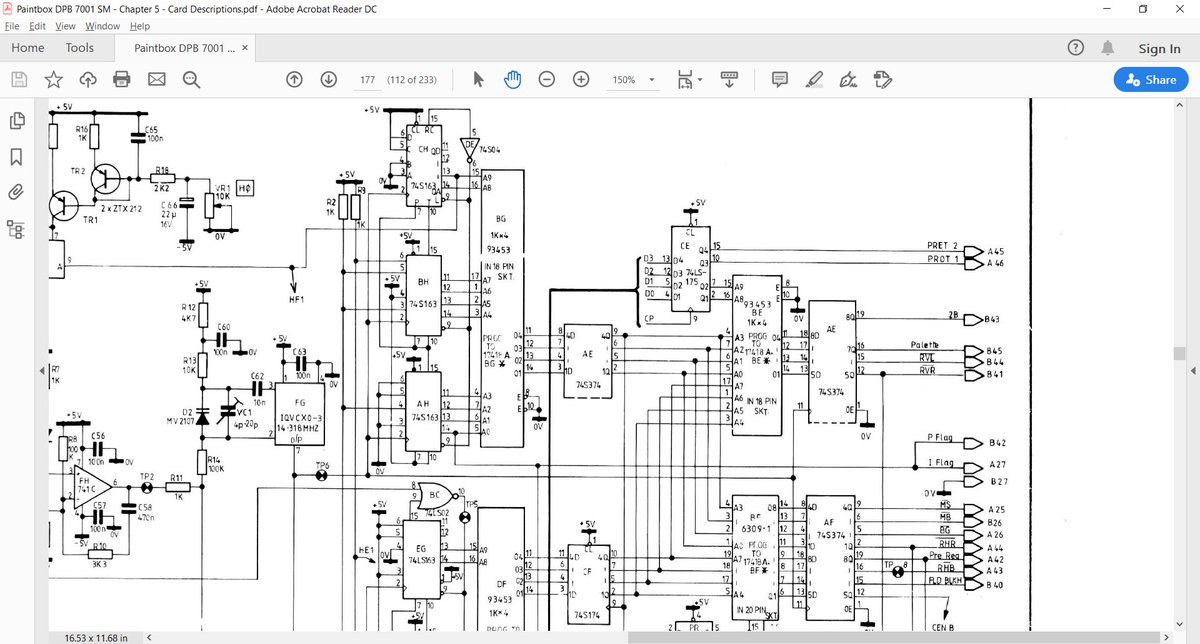Image resolution: width=1200 pixels, height=644 pixels.
Task: Zoom in with the plus icon
Action: tap(580, 79)
